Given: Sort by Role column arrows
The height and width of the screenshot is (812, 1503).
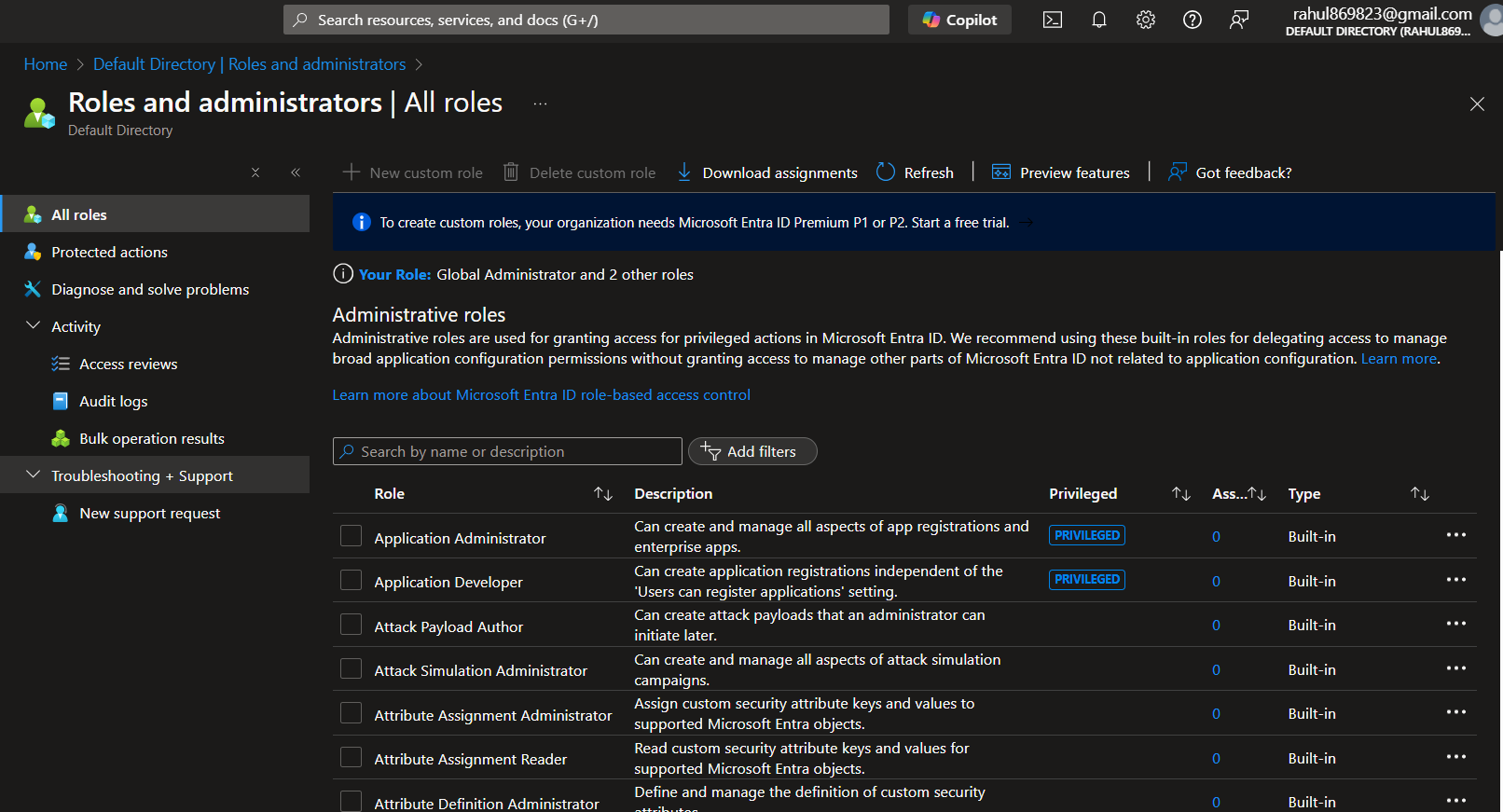Looking at the screenshot, I should click(x=603, y=494).
